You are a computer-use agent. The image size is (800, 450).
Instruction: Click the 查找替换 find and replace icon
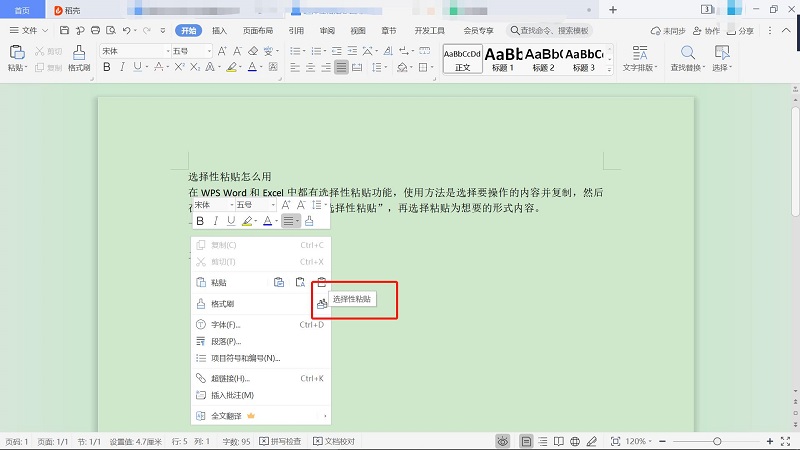(x=688, y=58)
